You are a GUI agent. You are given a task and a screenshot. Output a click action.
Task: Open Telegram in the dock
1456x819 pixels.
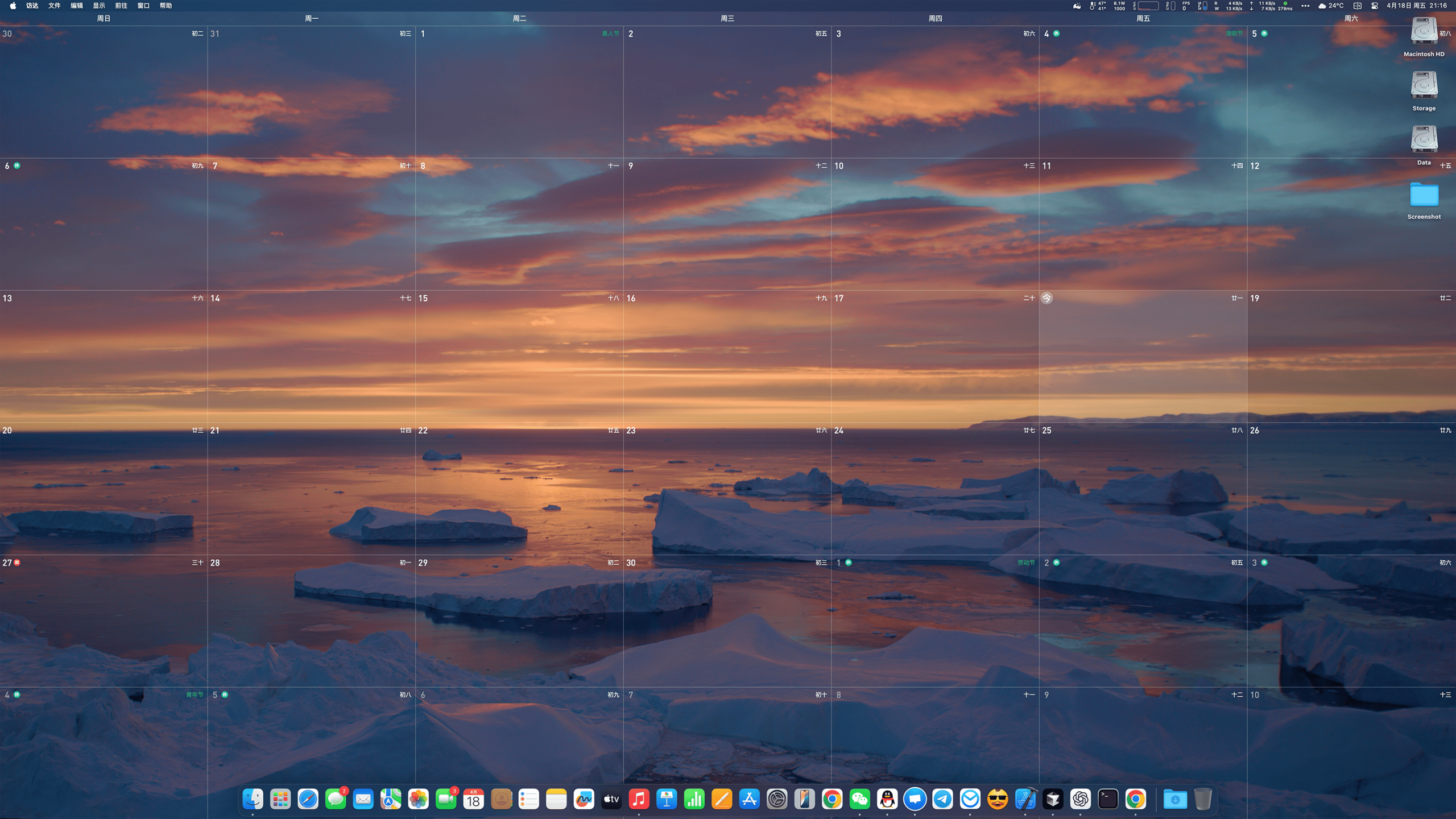coord(942,799)
